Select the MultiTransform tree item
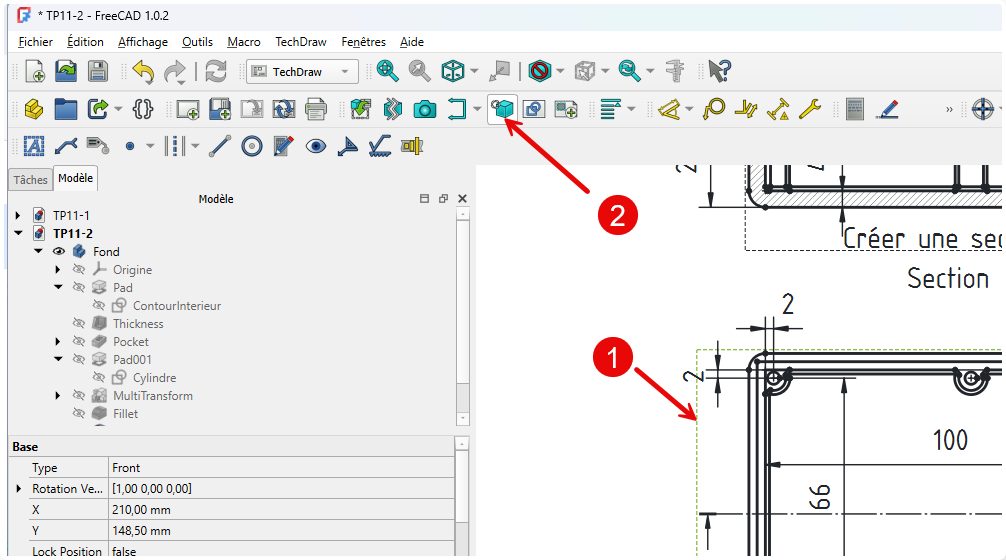The width and height of the screenshot is (1006, 560). pyautogui.click(x=152, y=396)
